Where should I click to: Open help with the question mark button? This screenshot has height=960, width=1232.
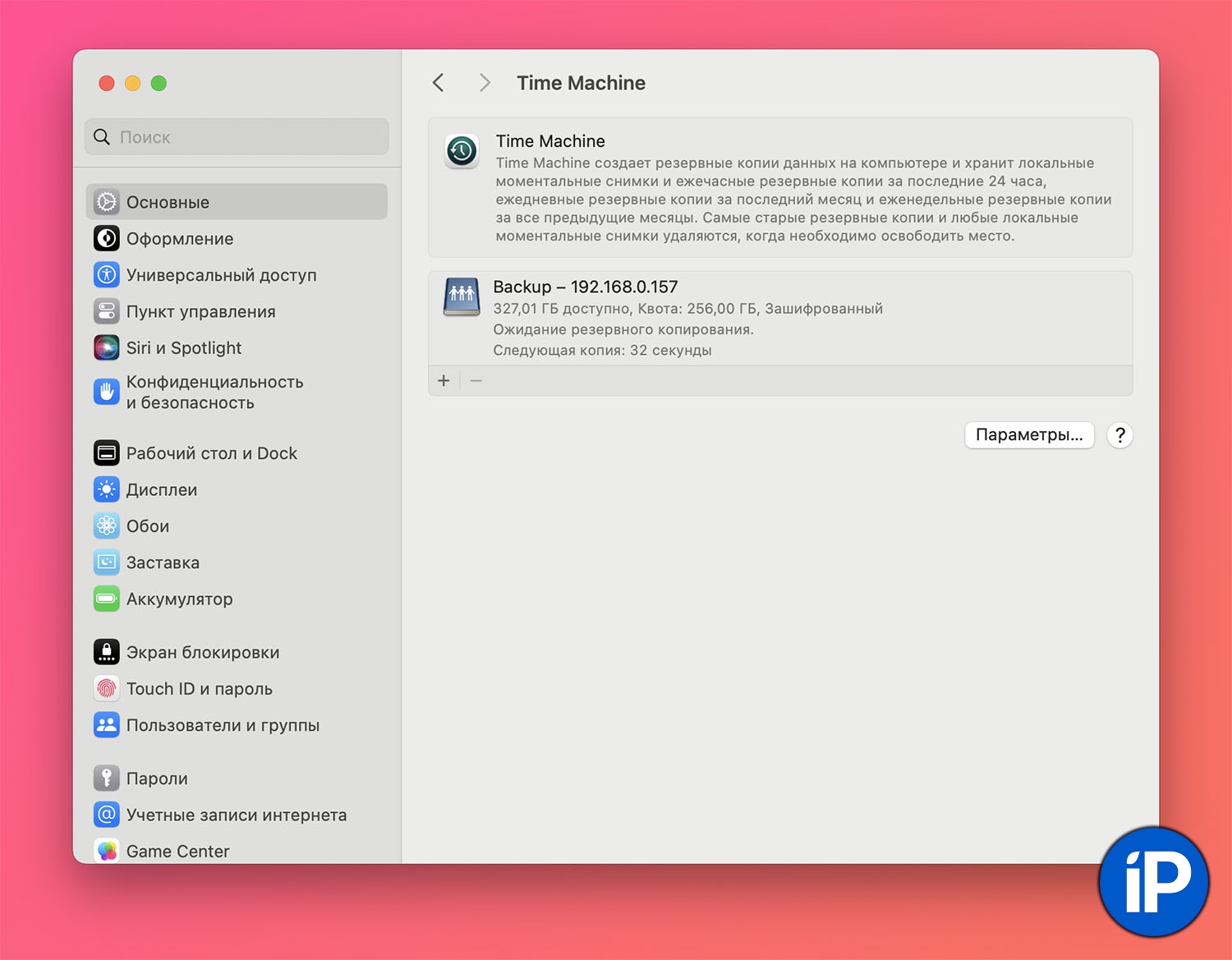click(x=1120, y=435)
